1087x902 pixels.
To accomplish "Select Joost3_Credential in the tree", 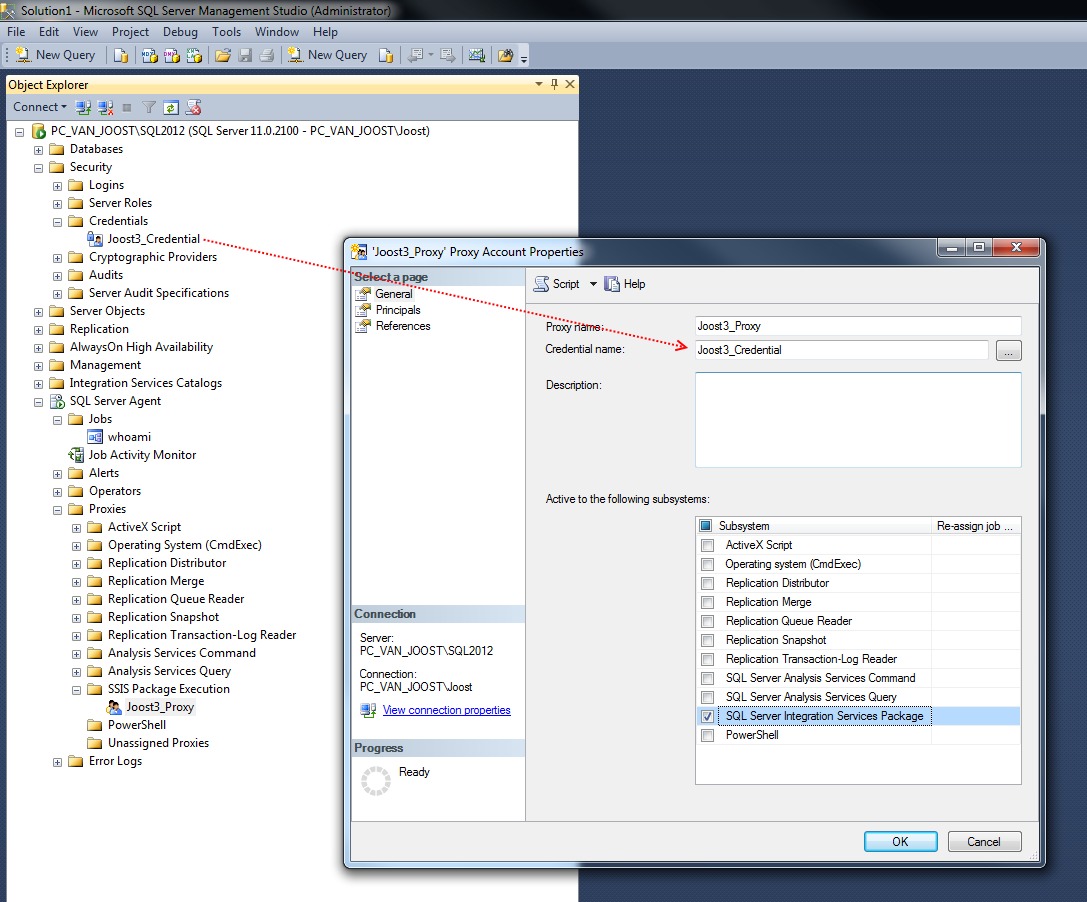I will pos(153,238).
